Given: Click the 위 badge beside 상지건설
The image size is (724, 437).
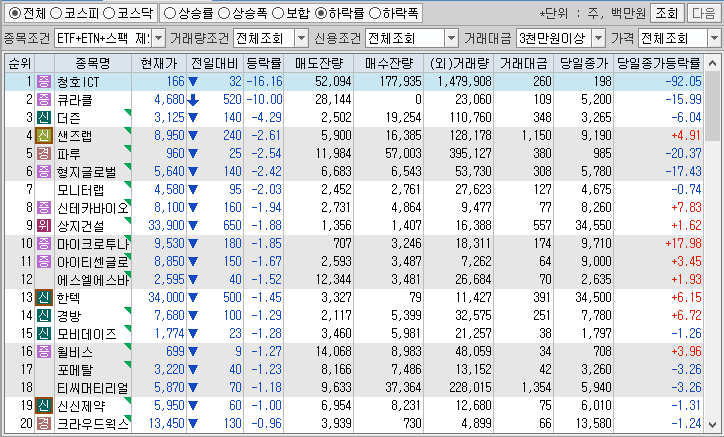Looking at the screenshot, I should [44, 226].
